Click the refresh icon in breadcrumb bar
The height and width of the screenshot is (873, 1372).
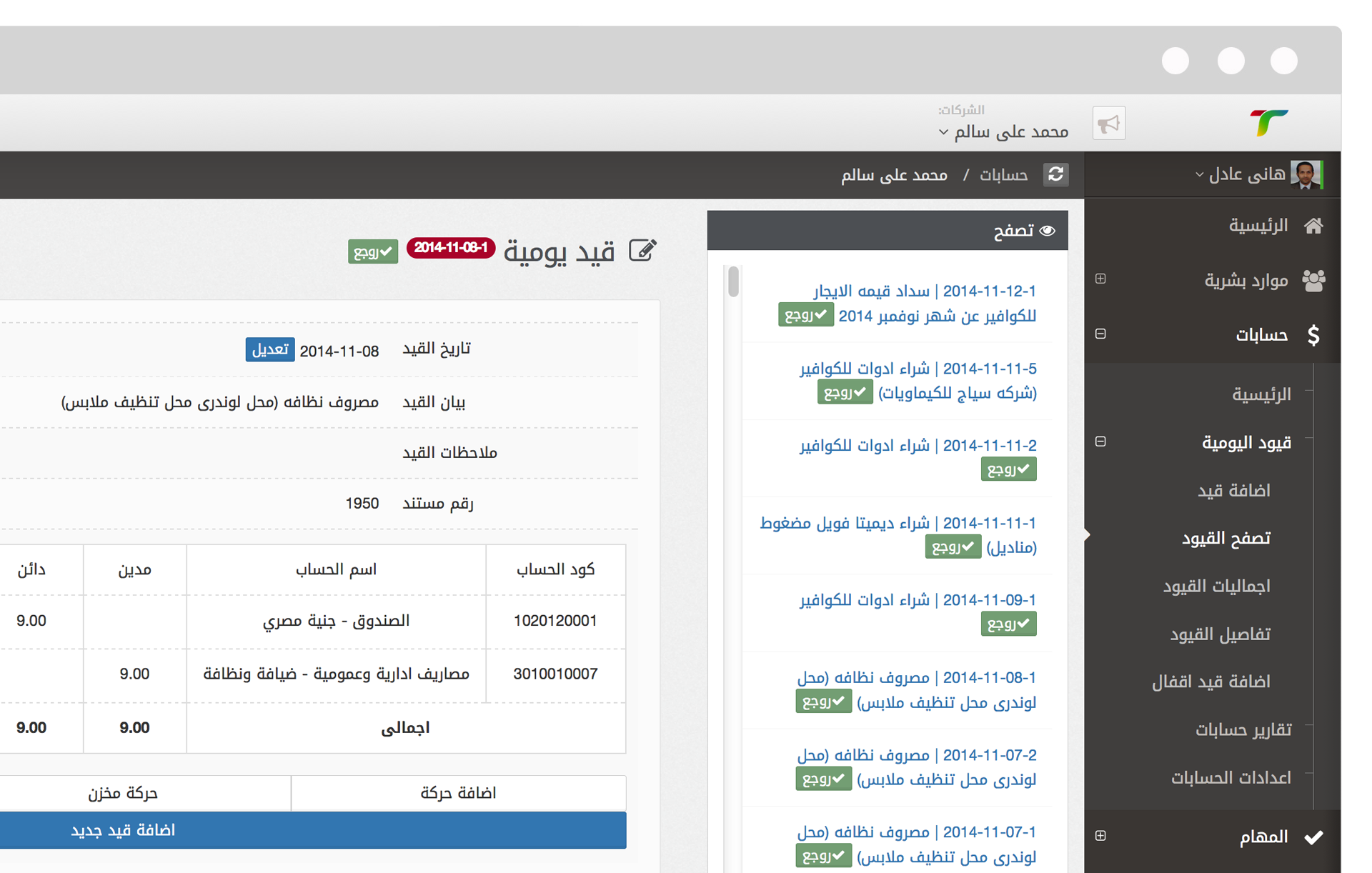1056,174
